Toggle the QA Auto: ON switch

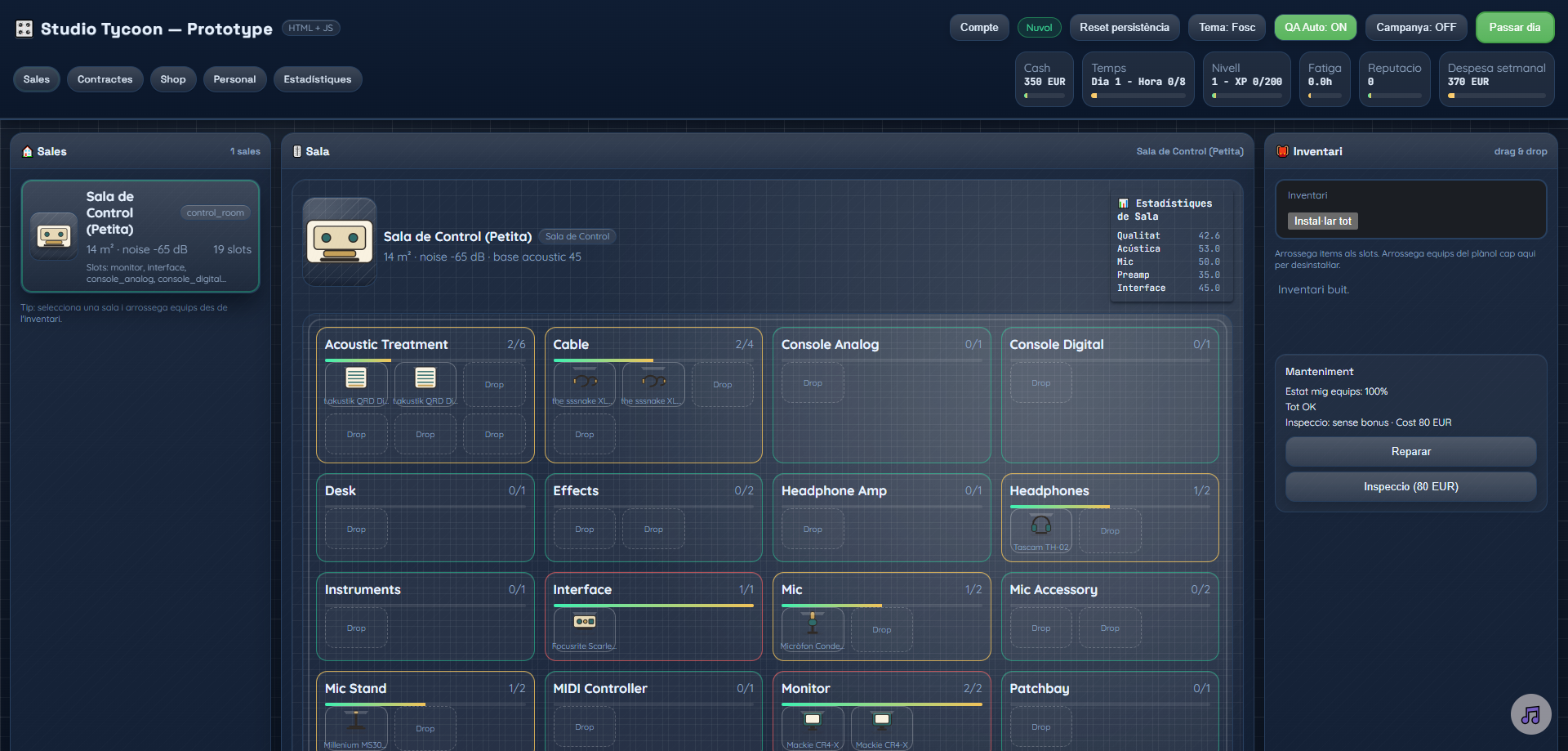pos(1315,28)
